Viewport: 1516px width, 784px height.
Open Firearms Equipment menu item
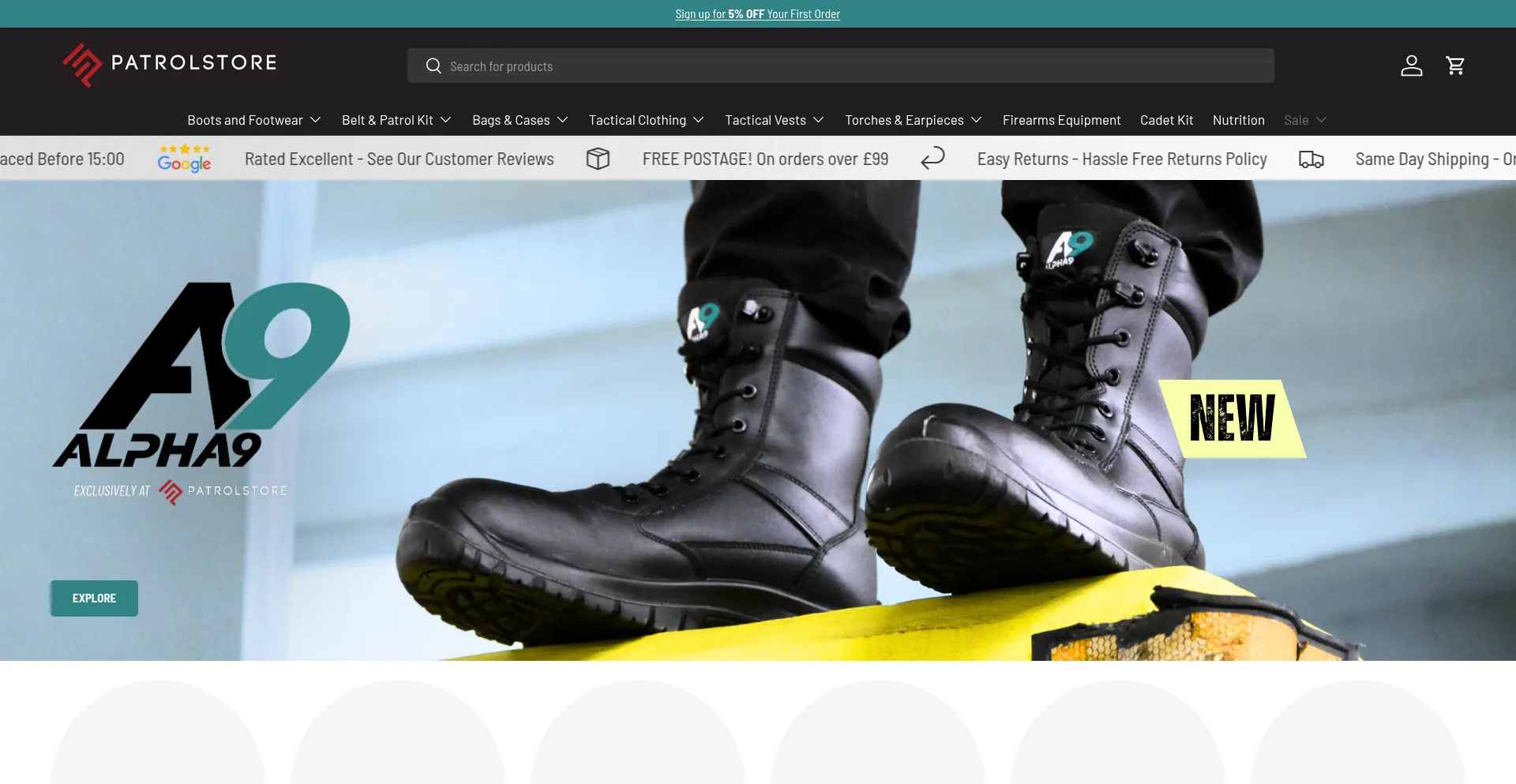pyautogui.click(x=1061, y=120)
